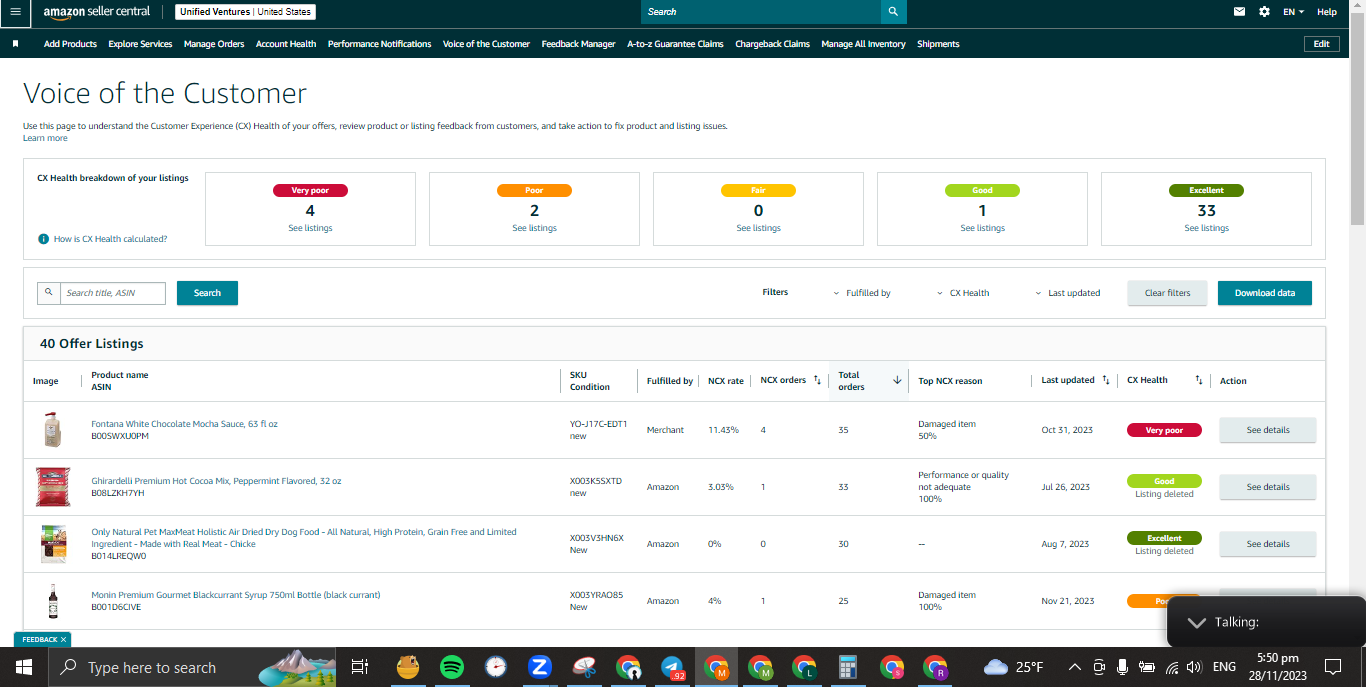1366x687 pixels.
Task: Click the 11.43% NCX rate value
Action: [x=723, y=430]
